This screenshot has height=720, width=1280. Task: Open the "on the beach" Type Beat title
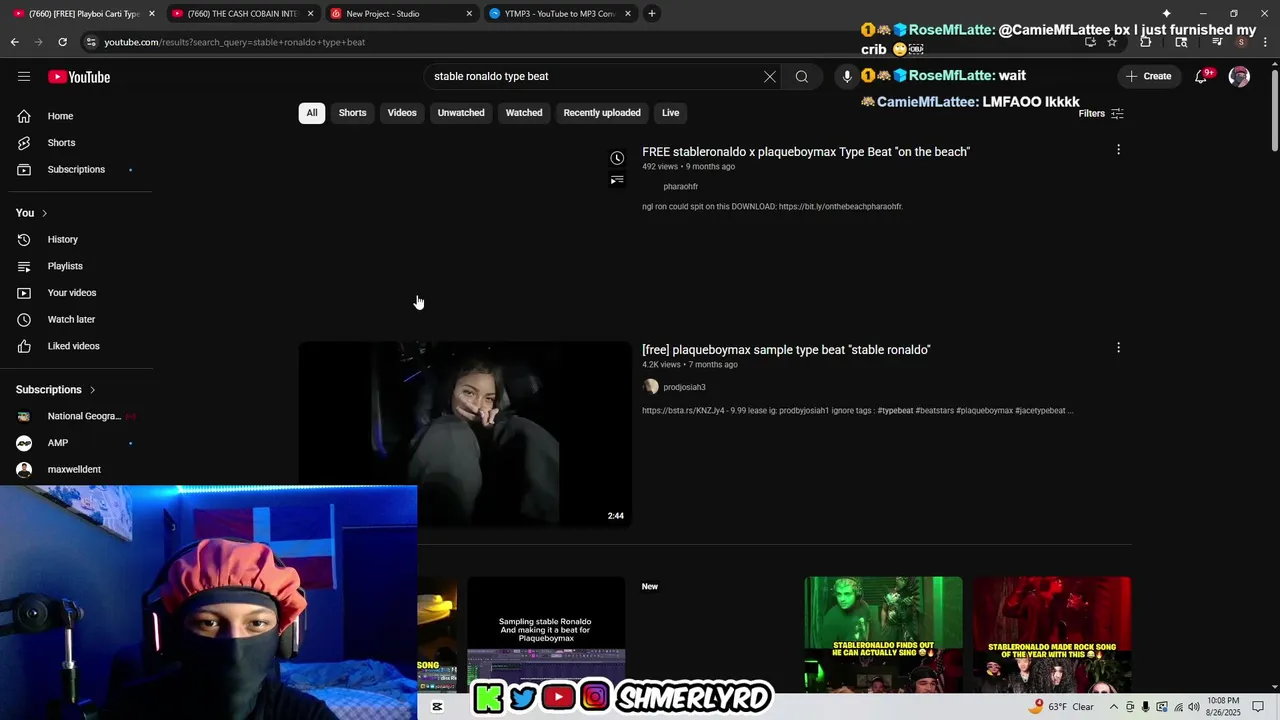pos(806,152)
